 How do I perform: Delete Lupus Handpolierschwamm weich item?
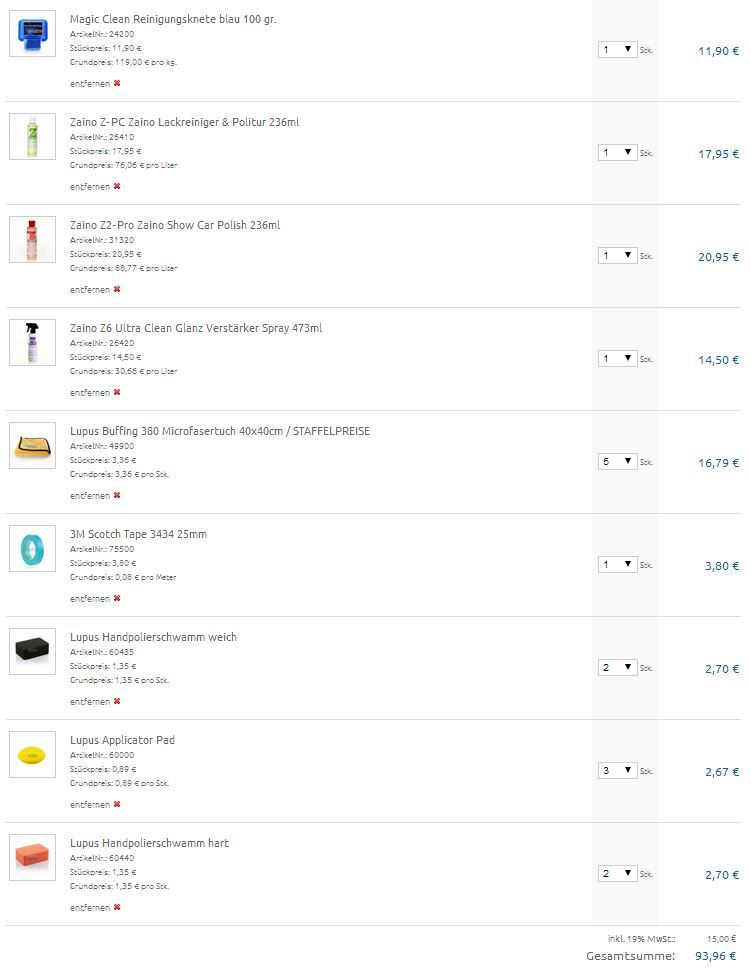pyautogui.click(x=117, y=702)
